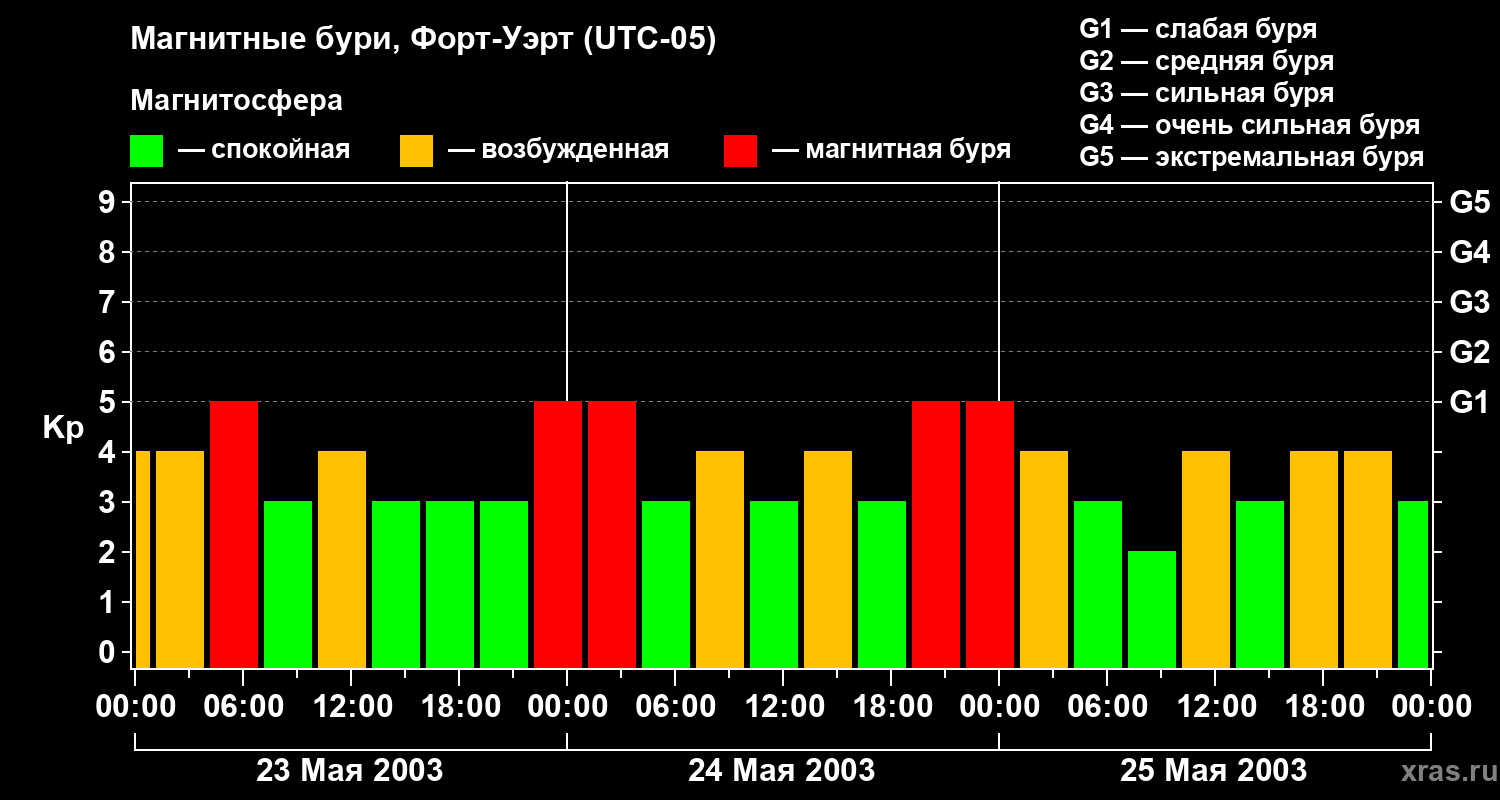
Task: Click the G4 storm level axis label
Action: [1469, 253]
